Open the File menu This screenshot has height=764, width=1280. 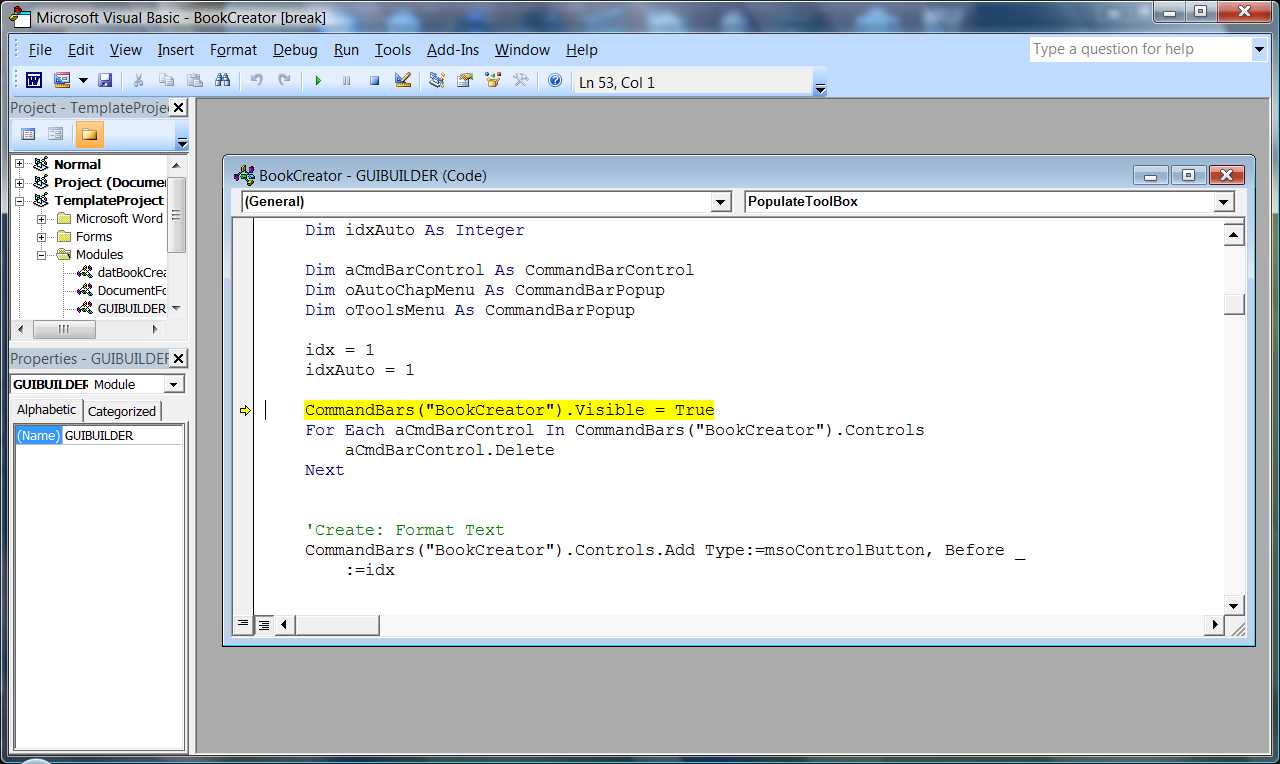tap(40, 49)
